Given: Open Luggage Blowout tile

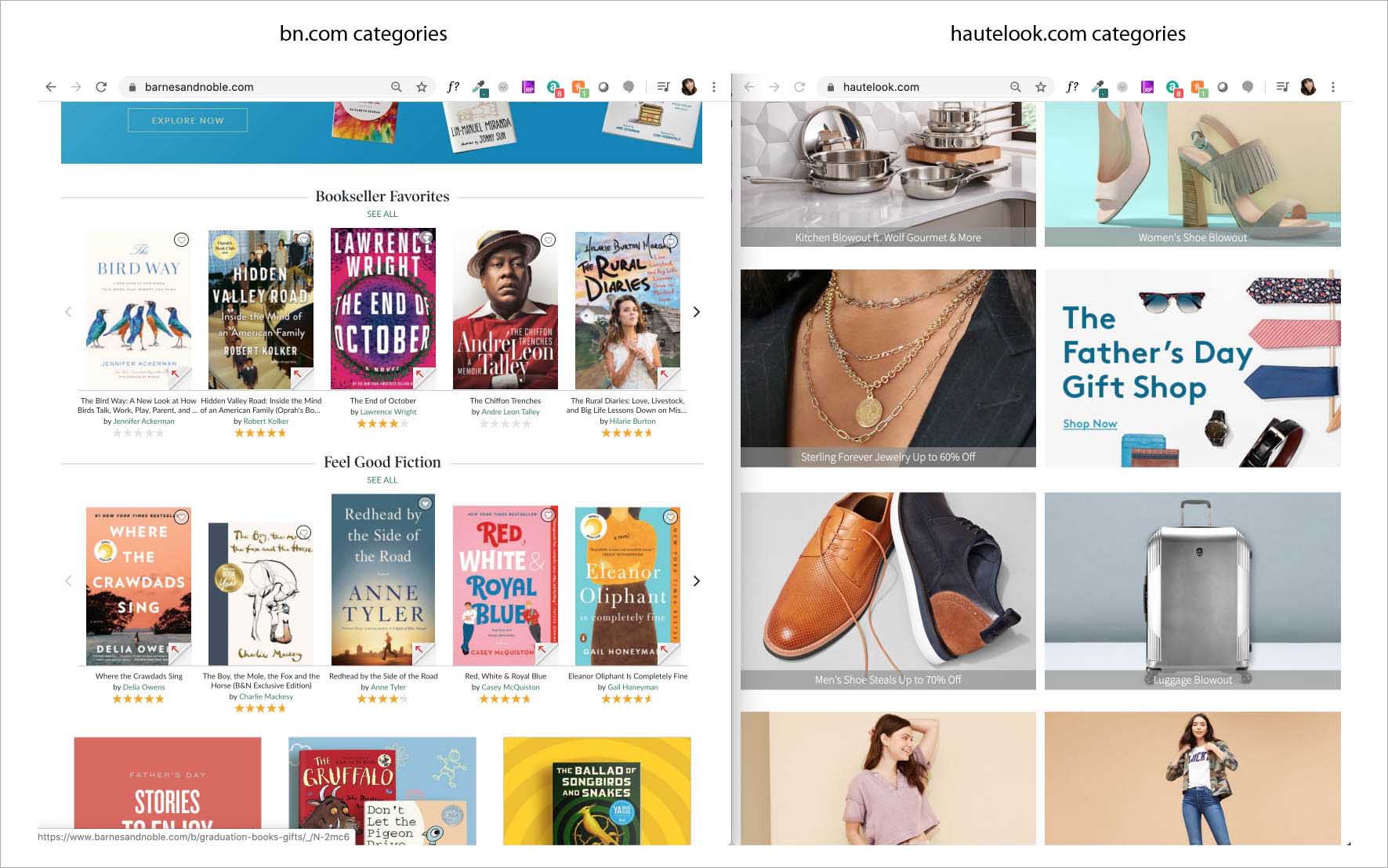Looking at the screenshot, I should (x=1192, y=591).
